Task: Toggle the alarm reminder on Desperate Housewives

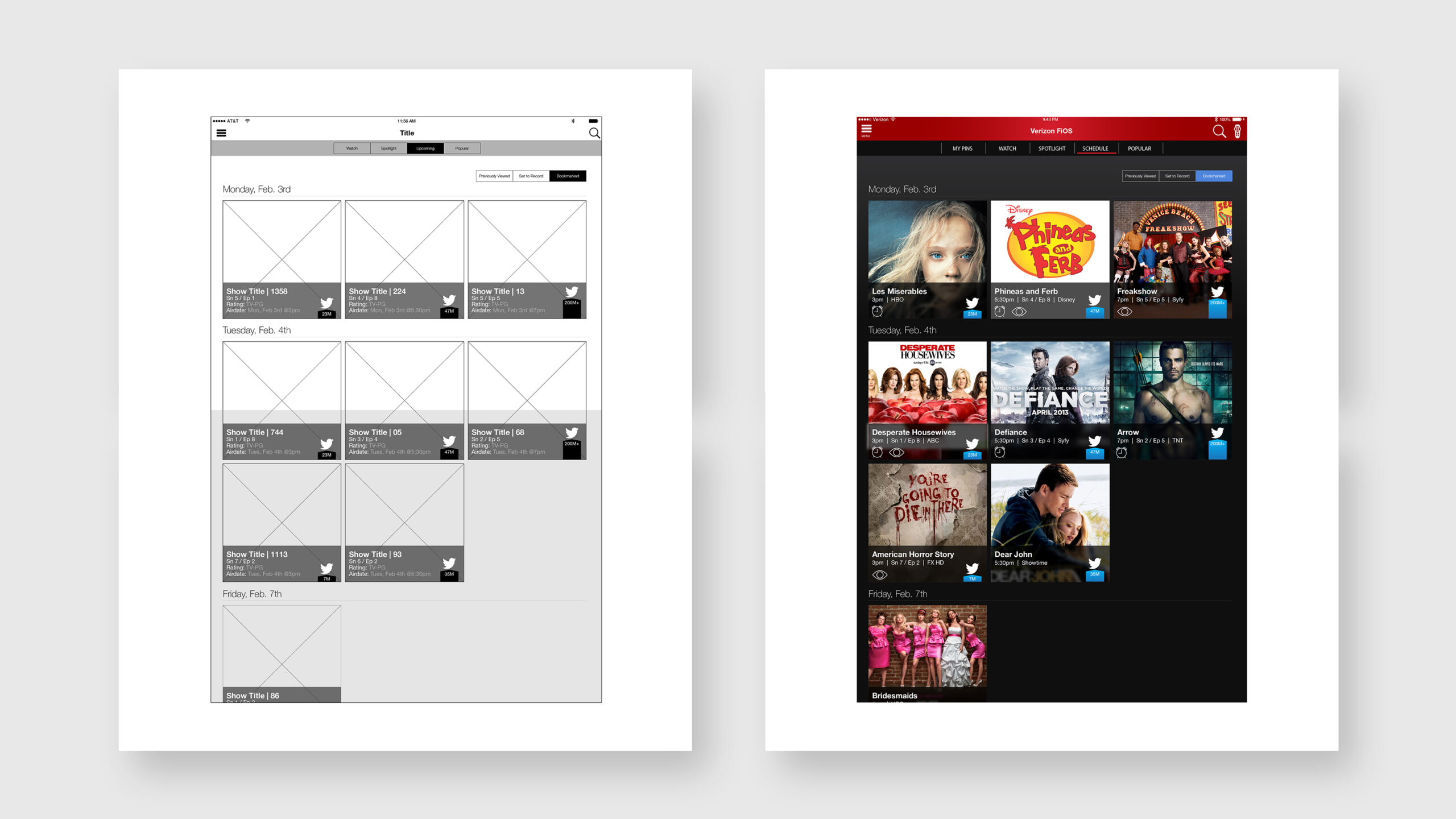Action: (x=877, y=452)
